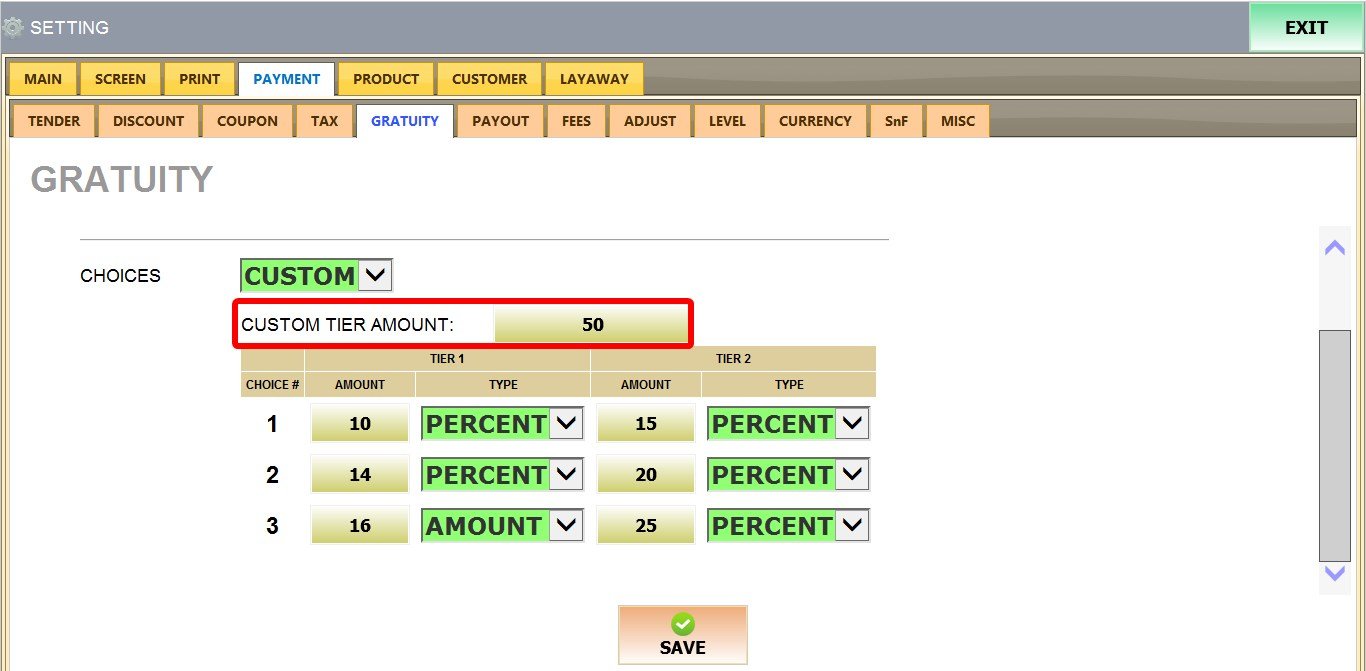Viewport: 1366px width, 671px height.
Task: Click the settings gear icon in title bar
Action: (x=13, y=28)
